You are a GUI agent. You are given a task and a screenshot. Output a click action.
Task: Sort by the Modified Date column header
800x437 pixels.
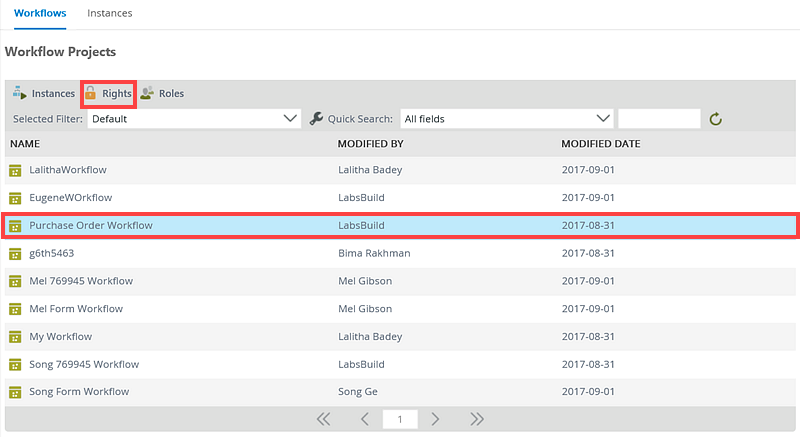[600, 144]
